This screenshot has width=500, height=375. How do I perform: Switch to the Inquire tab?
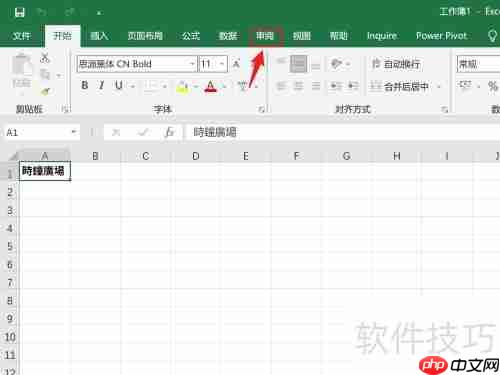(382, 36)
